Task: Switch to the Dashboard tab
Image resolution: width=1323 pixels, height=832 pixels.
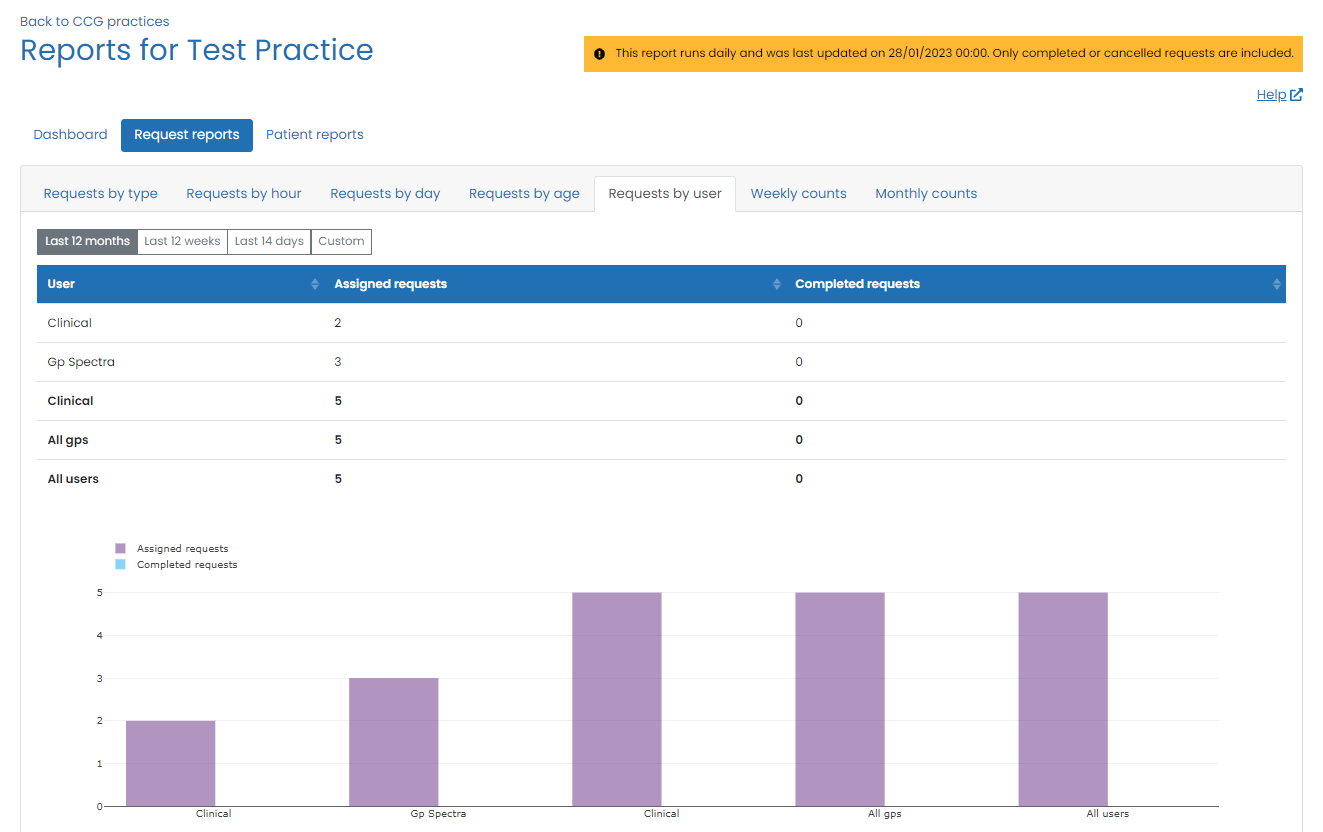Action: pyautogui.click(x=70, y=134)
